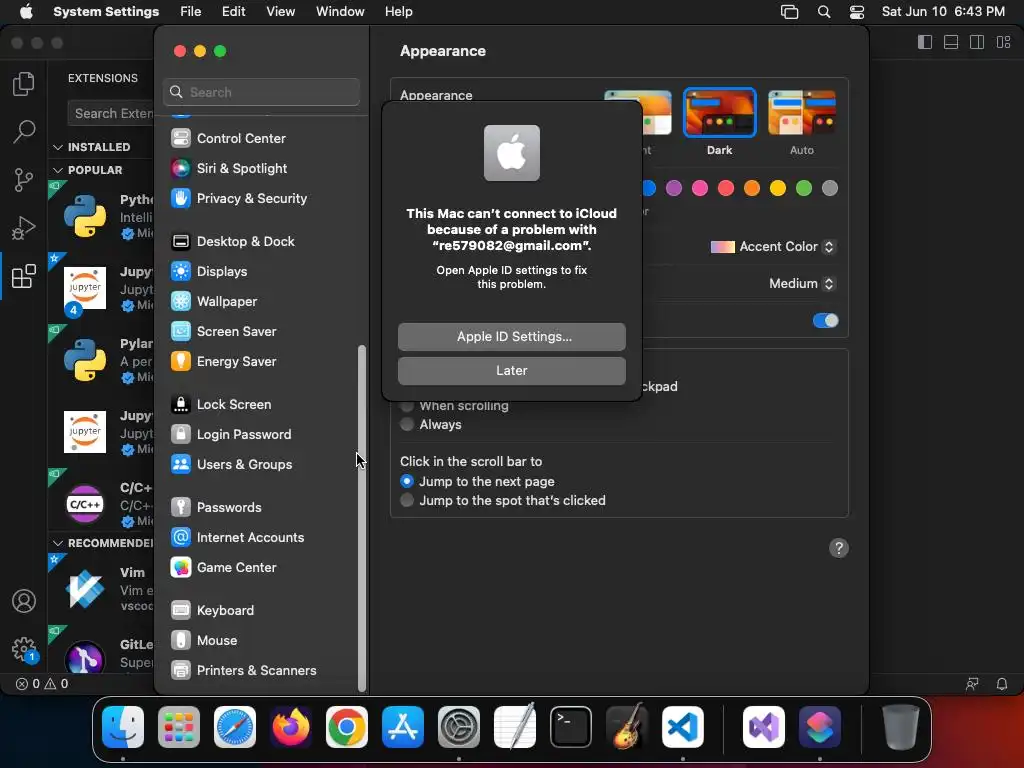Open VS Code Source Control icon
This screenshot has width=1024, height=768.
(24, 180)
